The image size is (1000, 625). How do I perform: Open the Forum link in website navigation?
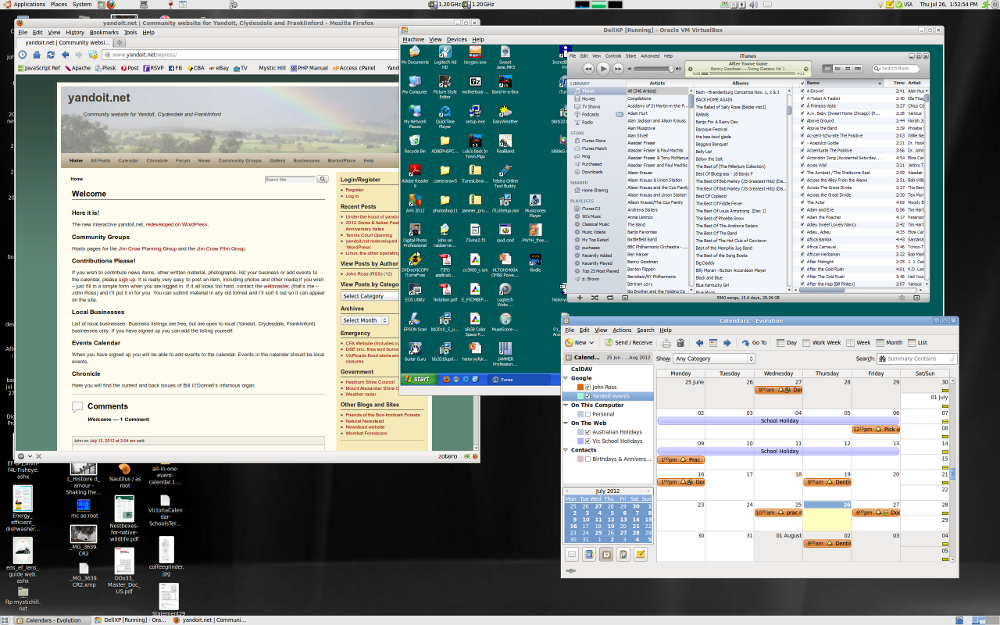[x=183, y=161]
